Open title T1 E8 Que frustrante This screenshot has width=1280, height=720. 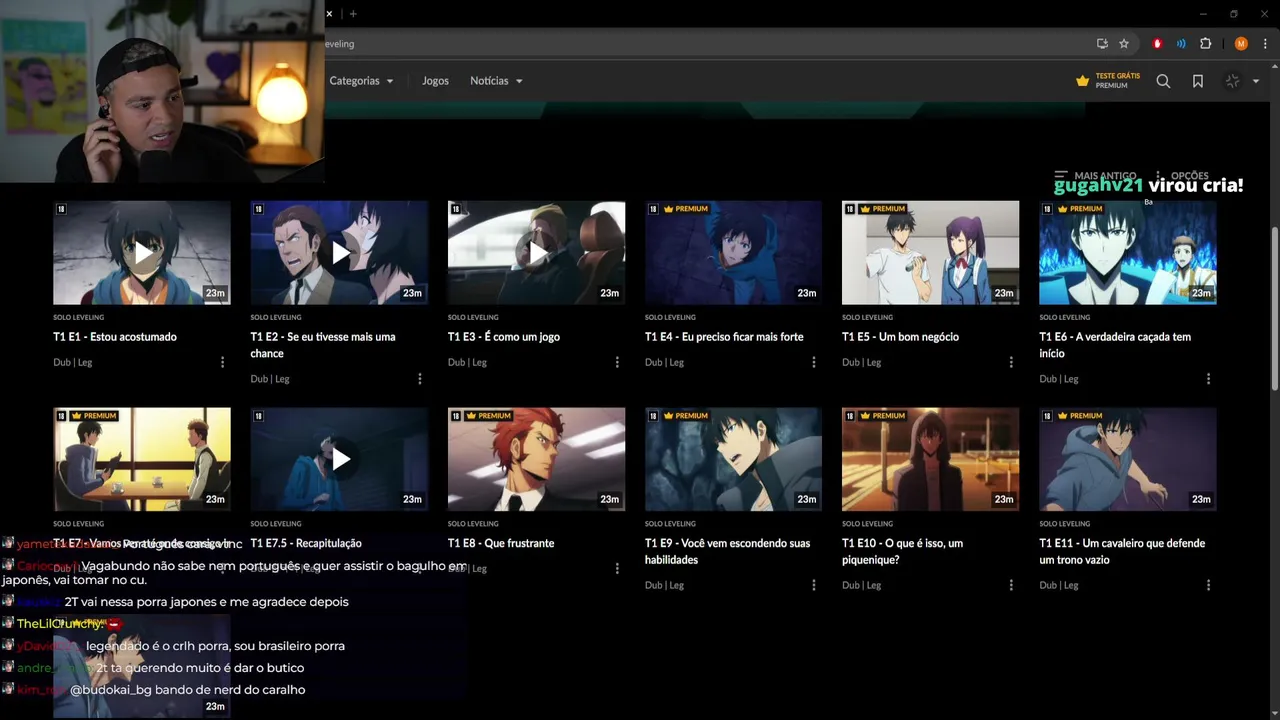click(x=501, y=543)
